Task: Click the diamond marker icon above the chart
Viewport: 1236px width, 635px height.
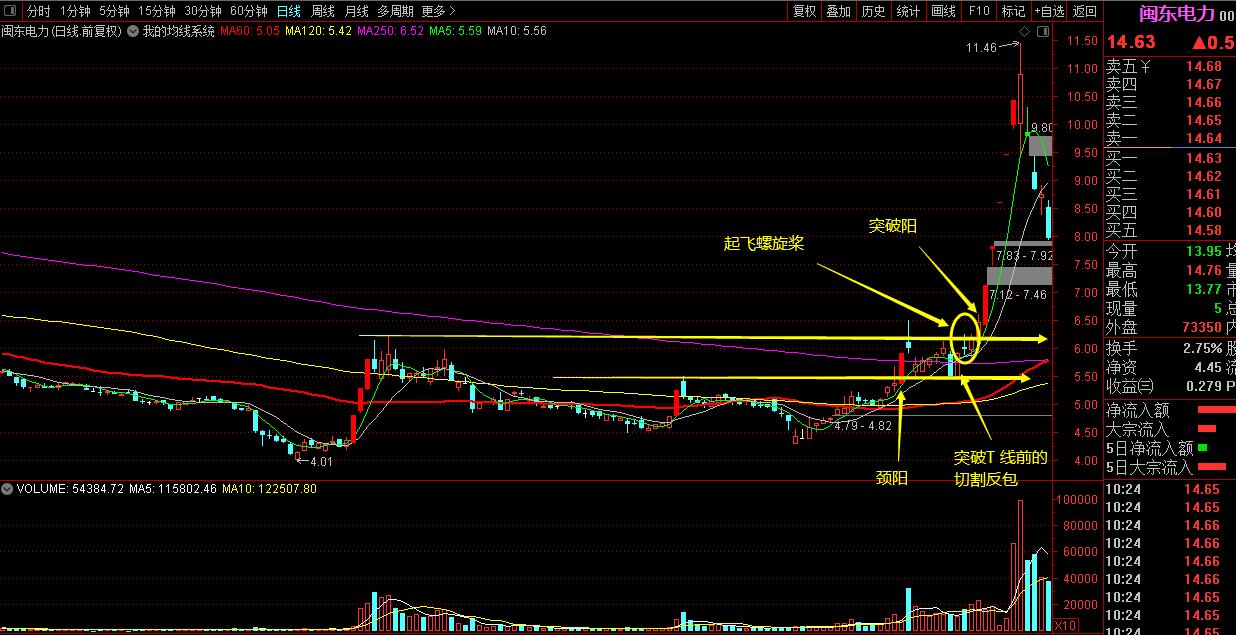Action: point(1024,32)
